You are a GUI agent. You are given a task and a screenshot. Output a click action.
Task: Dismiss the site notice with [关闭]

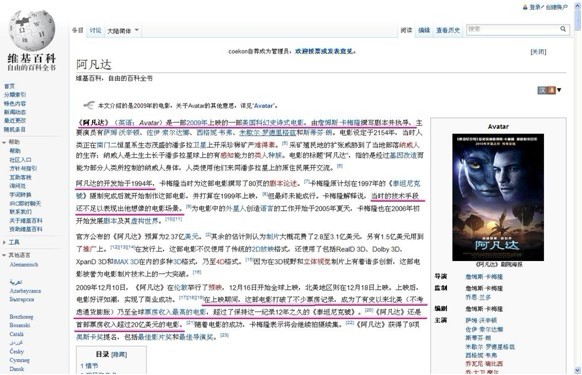tap(538, 52)
